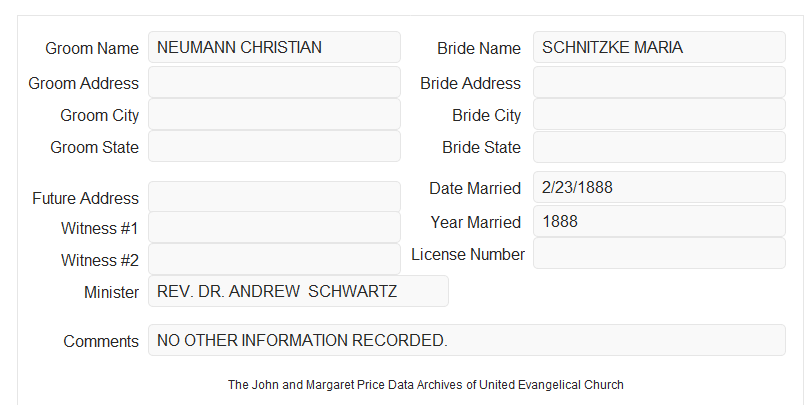Focus the Groom State field
This screenshot has height=405, width=805.
tap(274, 146)
